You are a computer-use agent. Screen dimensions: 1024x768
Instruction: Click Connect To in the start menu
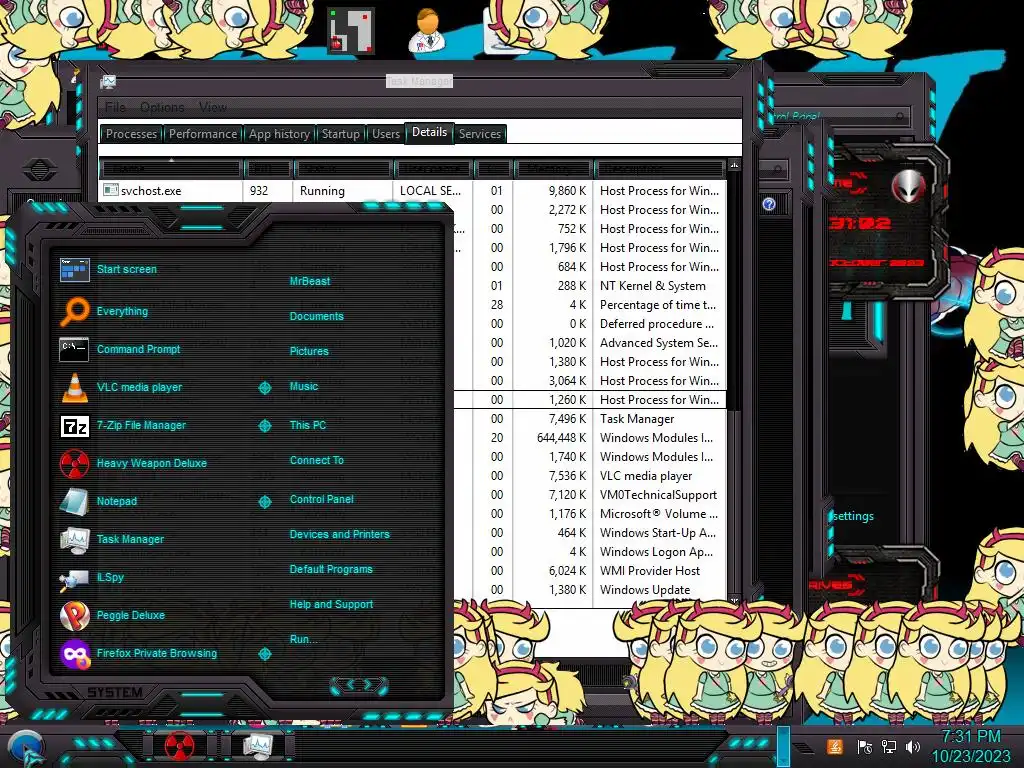click(x=317, y=460)
